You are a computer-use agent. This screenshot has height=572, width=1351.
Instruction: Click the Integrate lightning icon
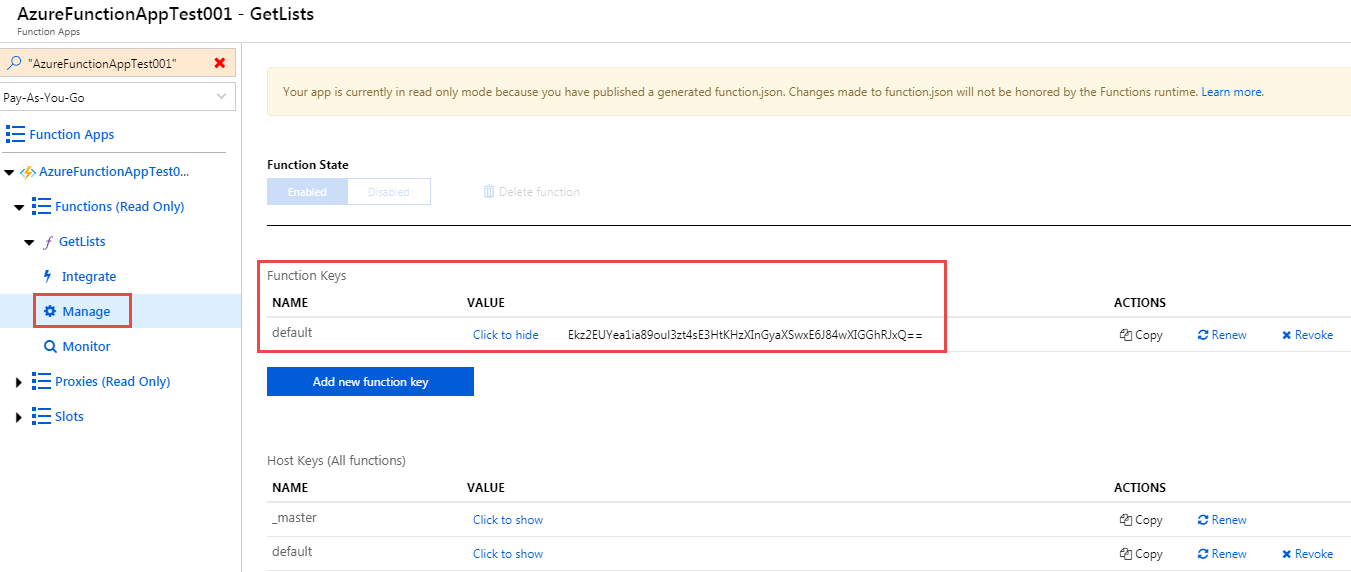pos(47,276)
